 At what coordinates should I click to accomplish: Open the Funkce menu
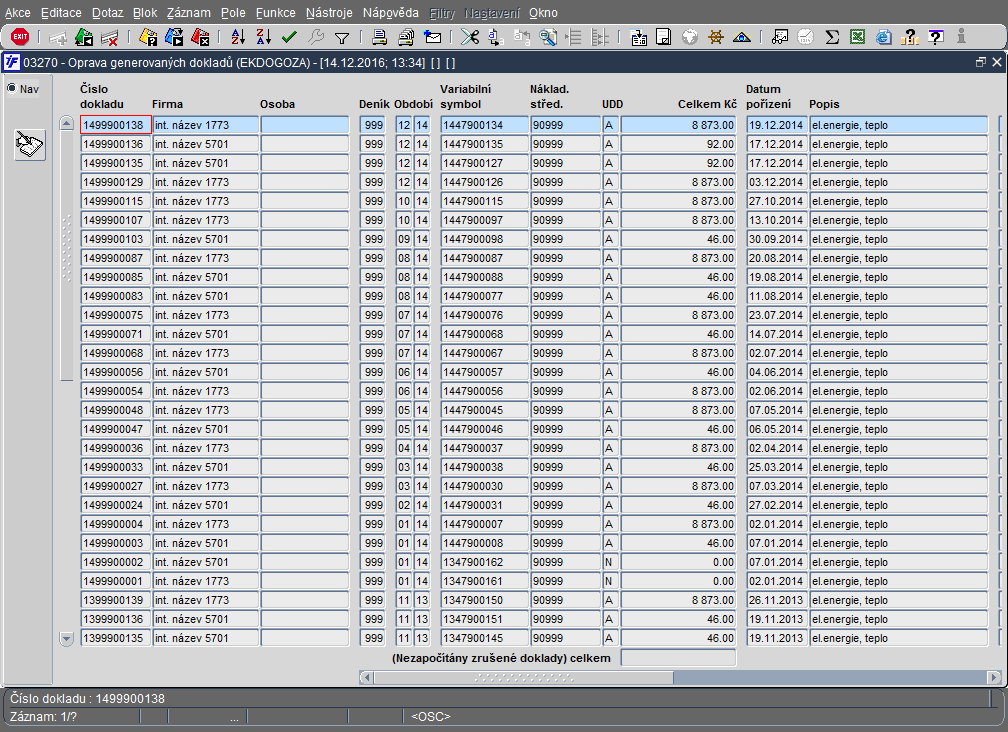[x=275, y=13]
